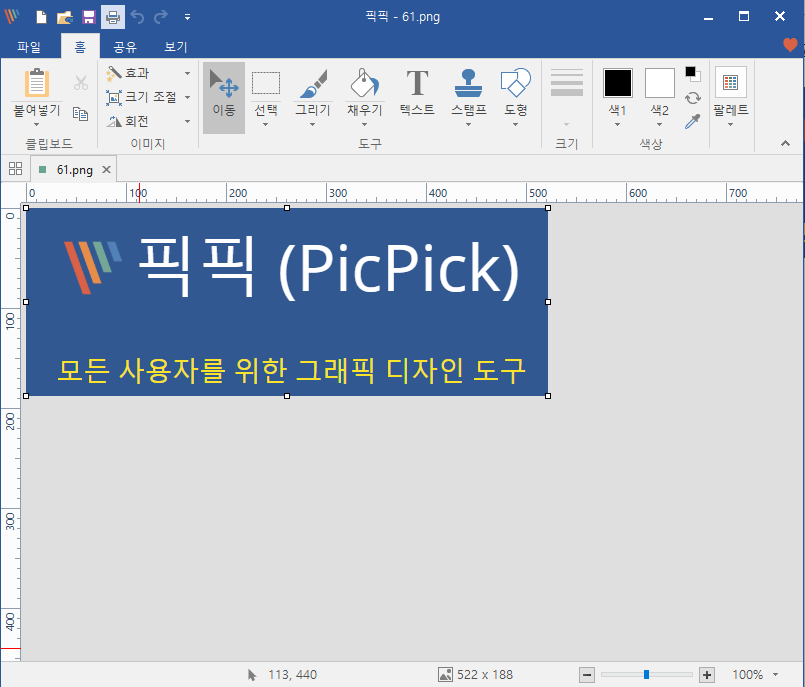Open the 크기 line thickness selector
This screenshot has height=687, width=805.
[x=567, y=98]
